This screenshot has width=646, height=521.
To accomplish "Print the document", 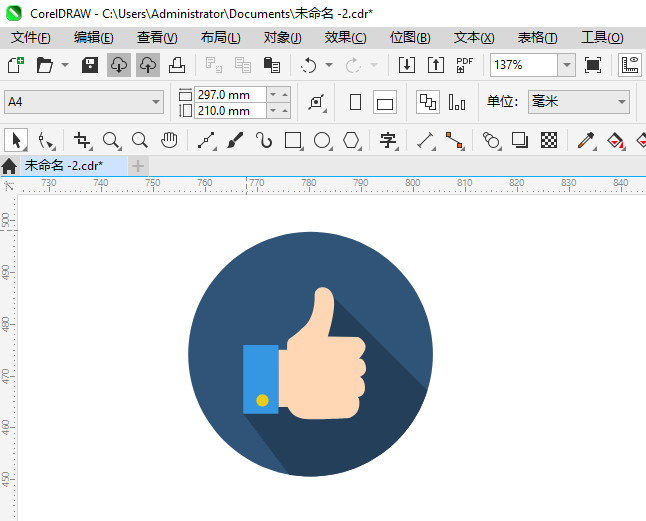I will tap(177, 65).
